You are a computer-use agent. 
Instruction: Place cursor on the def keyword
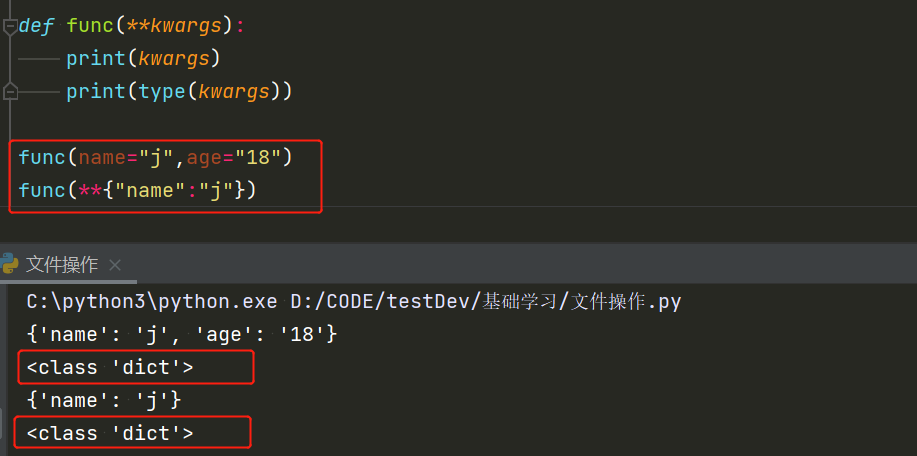pyautogui.click(x=36, y=25)
